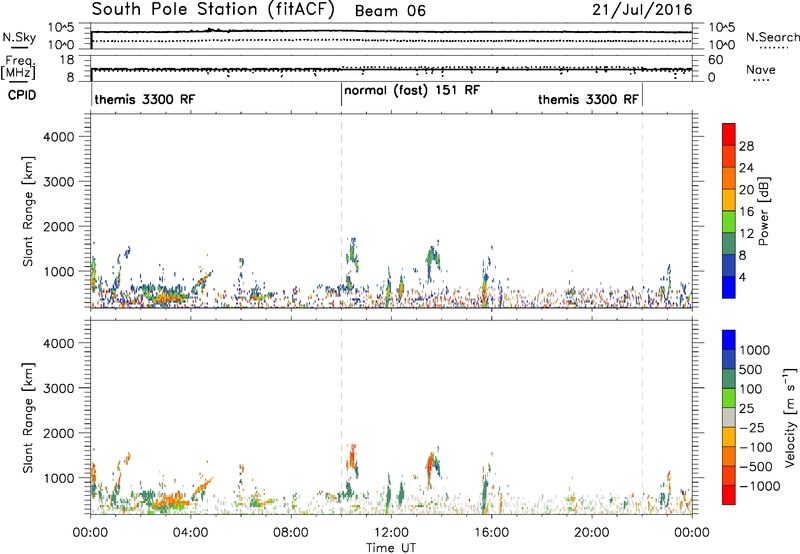800x554 pixels.
Task: Click the '16' tick on the Power color bar
Action: click(746, 212)
